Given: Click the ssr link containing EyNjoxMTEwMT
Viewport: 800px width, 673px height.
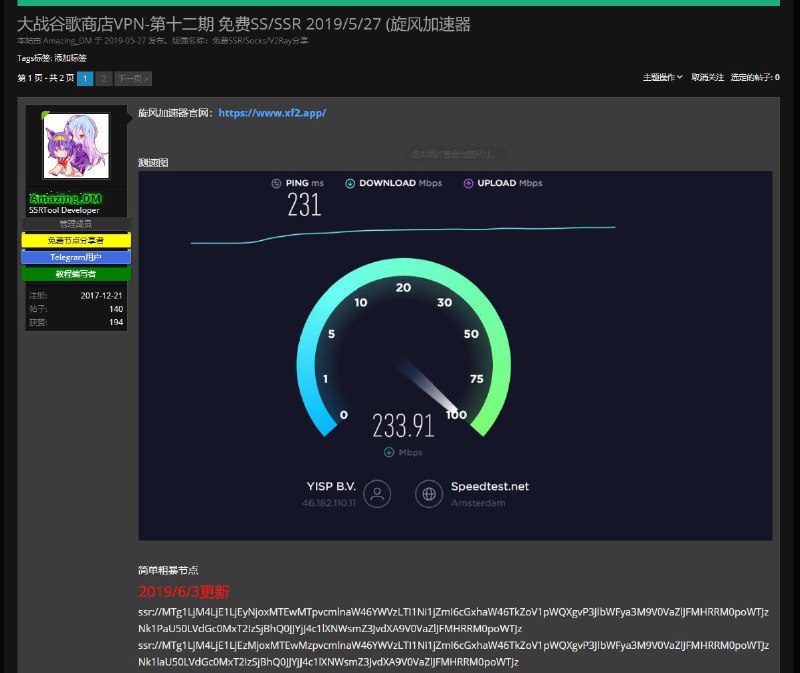Looking at the screenshot, I should 454,620.
